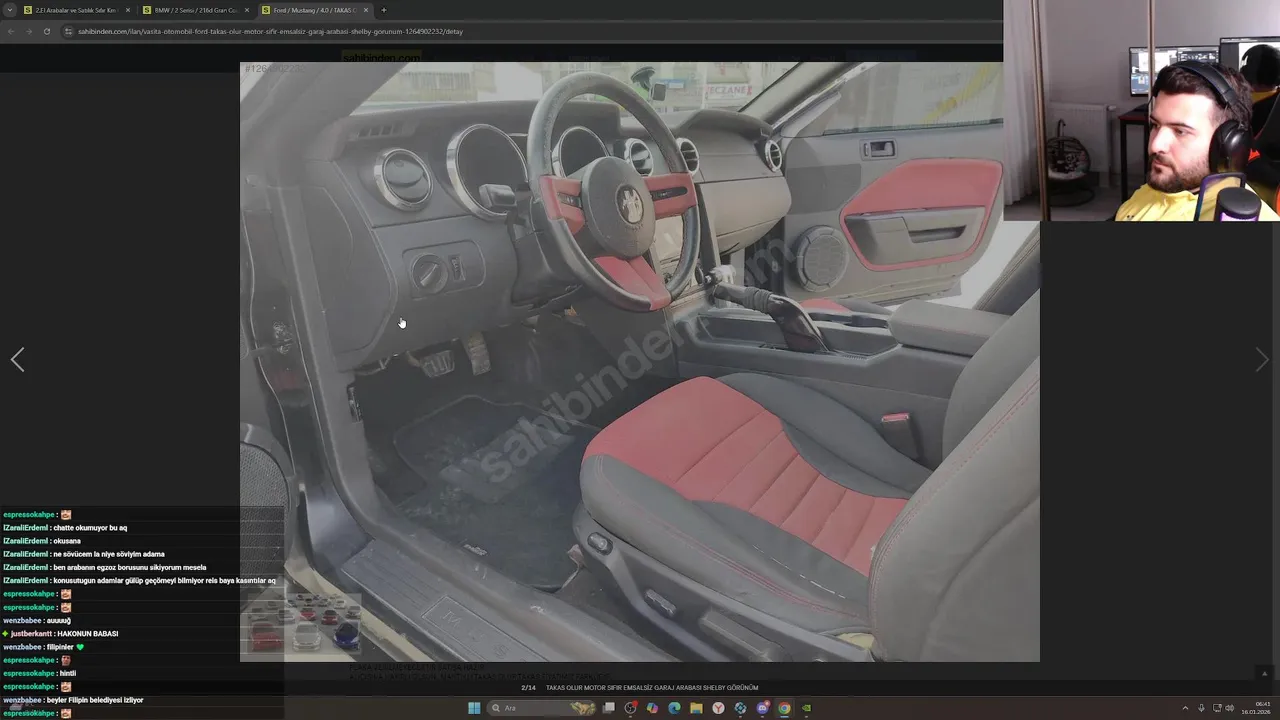Screen dimensions: 1280x720
Task: Click the 2/14 photo counter
Action: 529,688
